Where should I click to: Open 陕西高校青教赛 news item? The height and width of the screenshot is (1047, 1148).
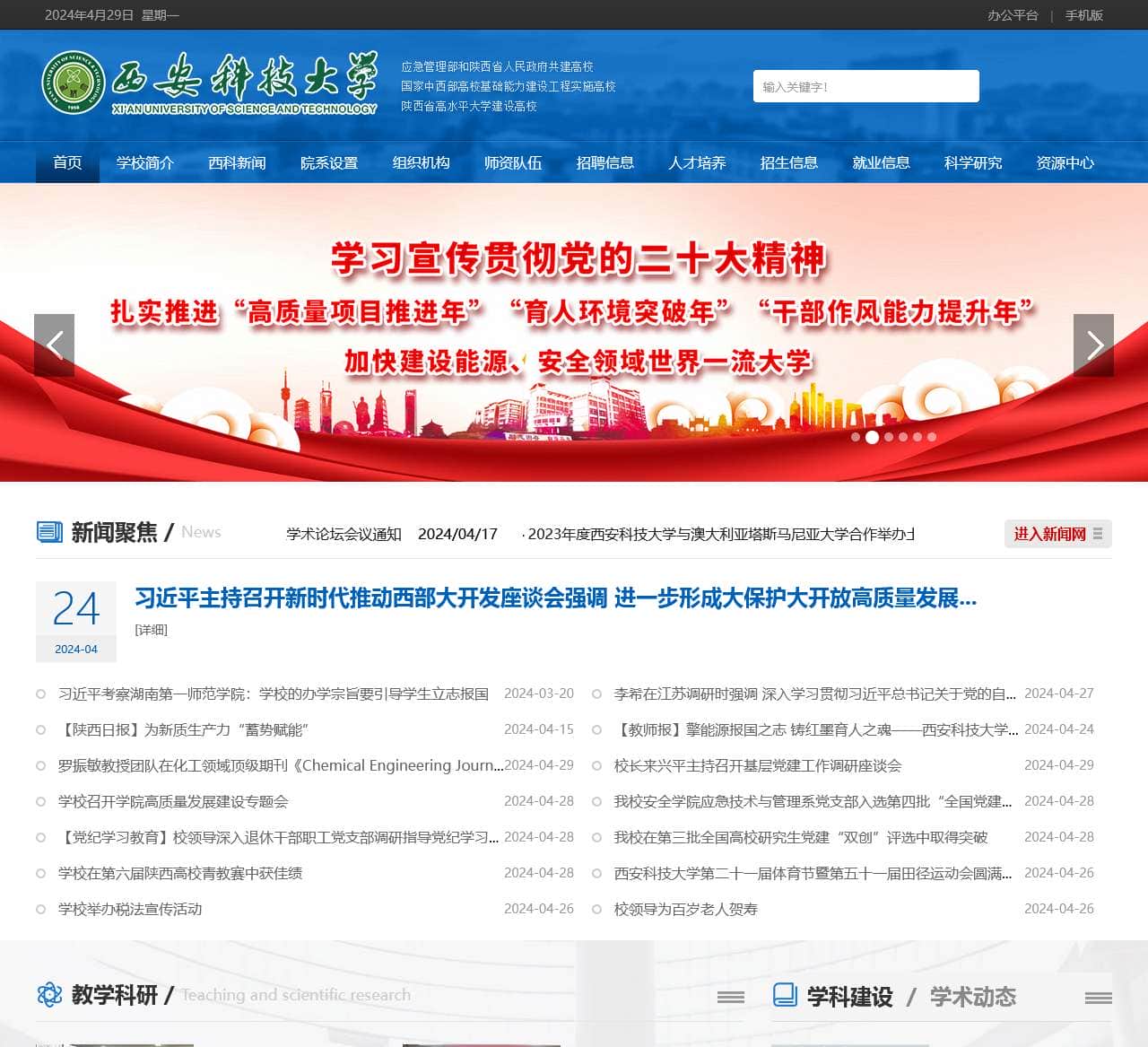180,873
